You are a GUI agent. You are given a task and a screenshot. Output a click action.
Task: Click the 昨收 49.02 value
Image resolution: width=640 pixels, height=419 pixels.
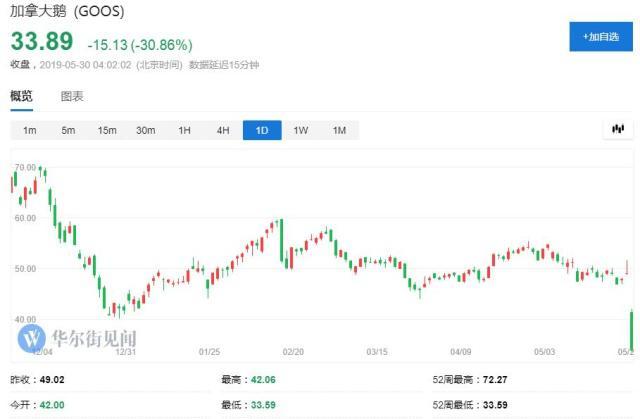pos(52,380)
